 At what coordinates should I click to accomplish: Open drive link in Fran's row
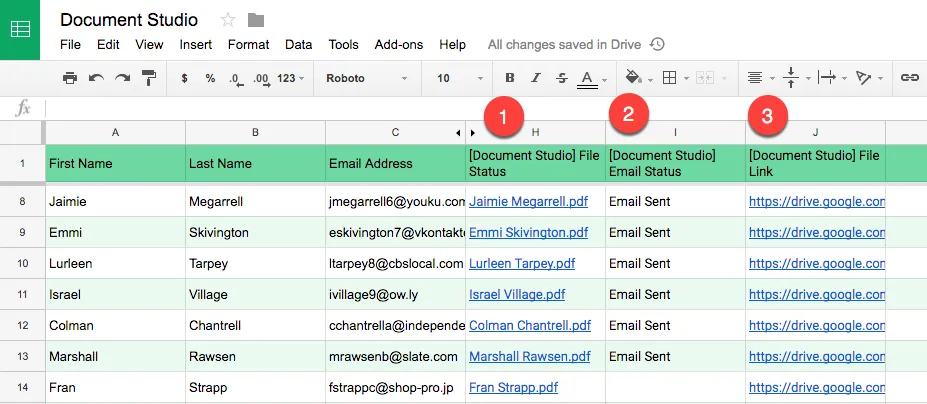tap(817, 387)
